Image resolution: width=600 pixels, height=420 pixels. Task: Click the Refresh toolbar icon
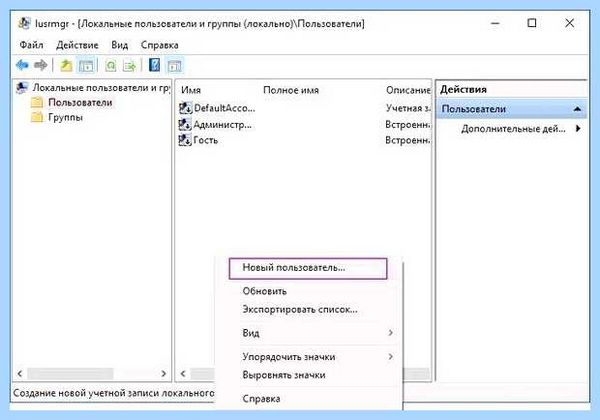(x=111, y=66)
